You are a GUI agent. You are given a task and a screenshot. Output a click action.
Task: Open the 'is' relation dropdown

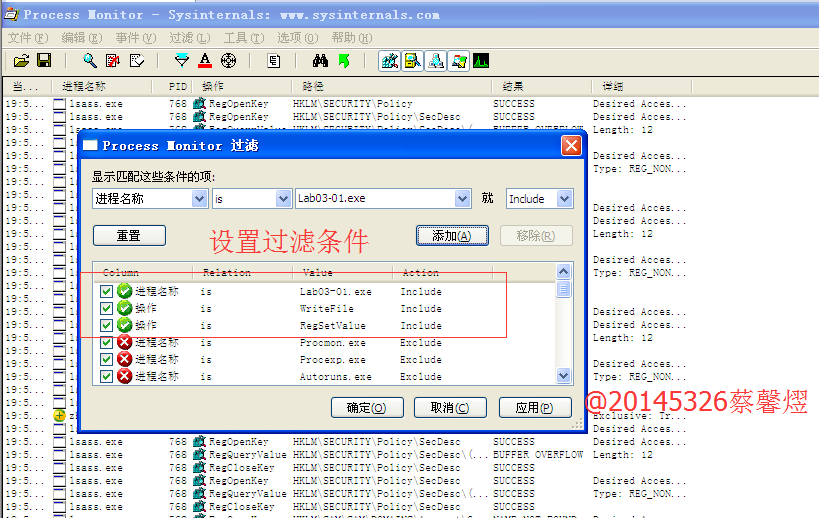(x=283, y=199)
